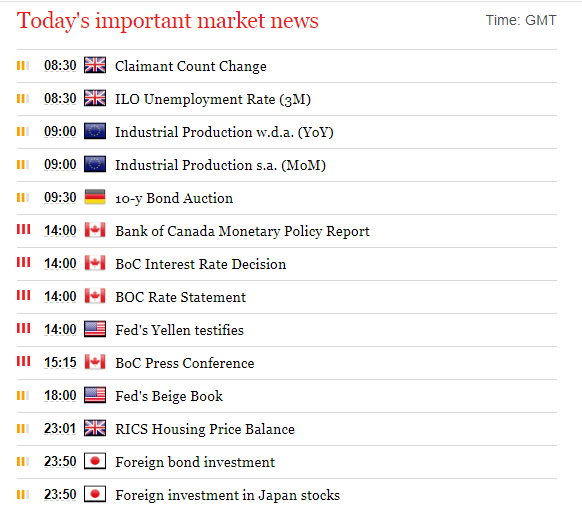
Task: Click the 14:00 time for Fed's Yellen testifies
Action: point(60,330)
